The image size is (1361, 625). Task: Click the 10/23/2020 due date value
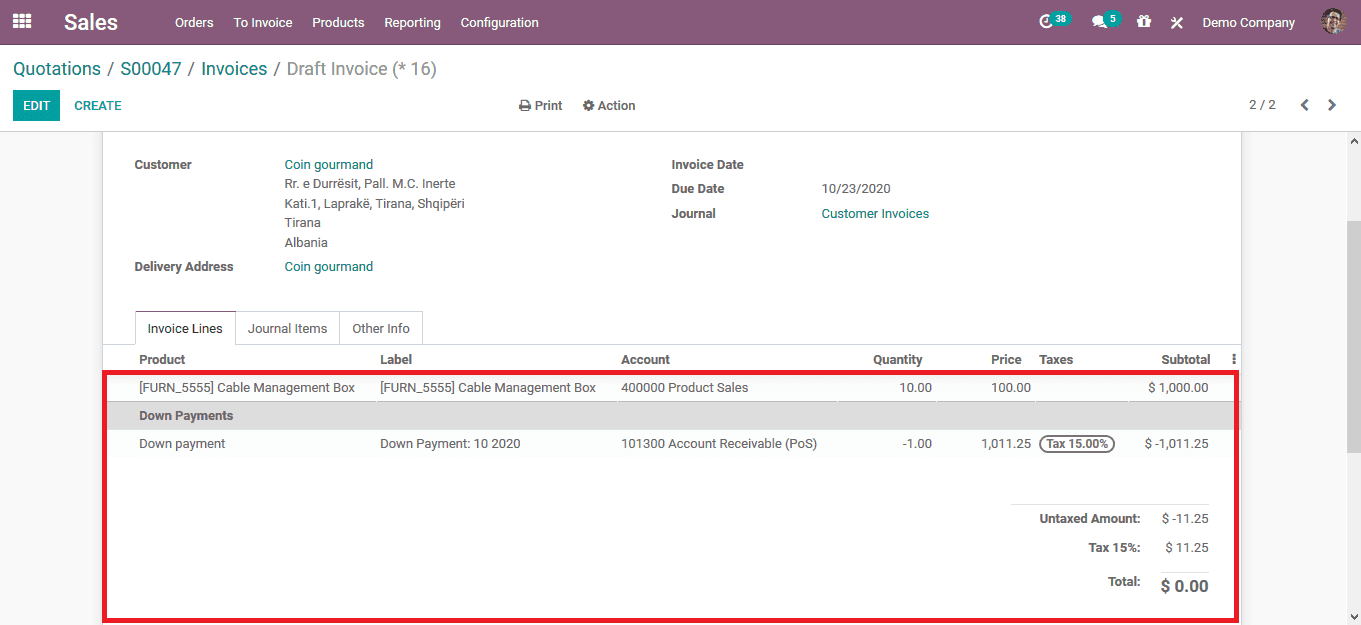click(x=856, y=188)
